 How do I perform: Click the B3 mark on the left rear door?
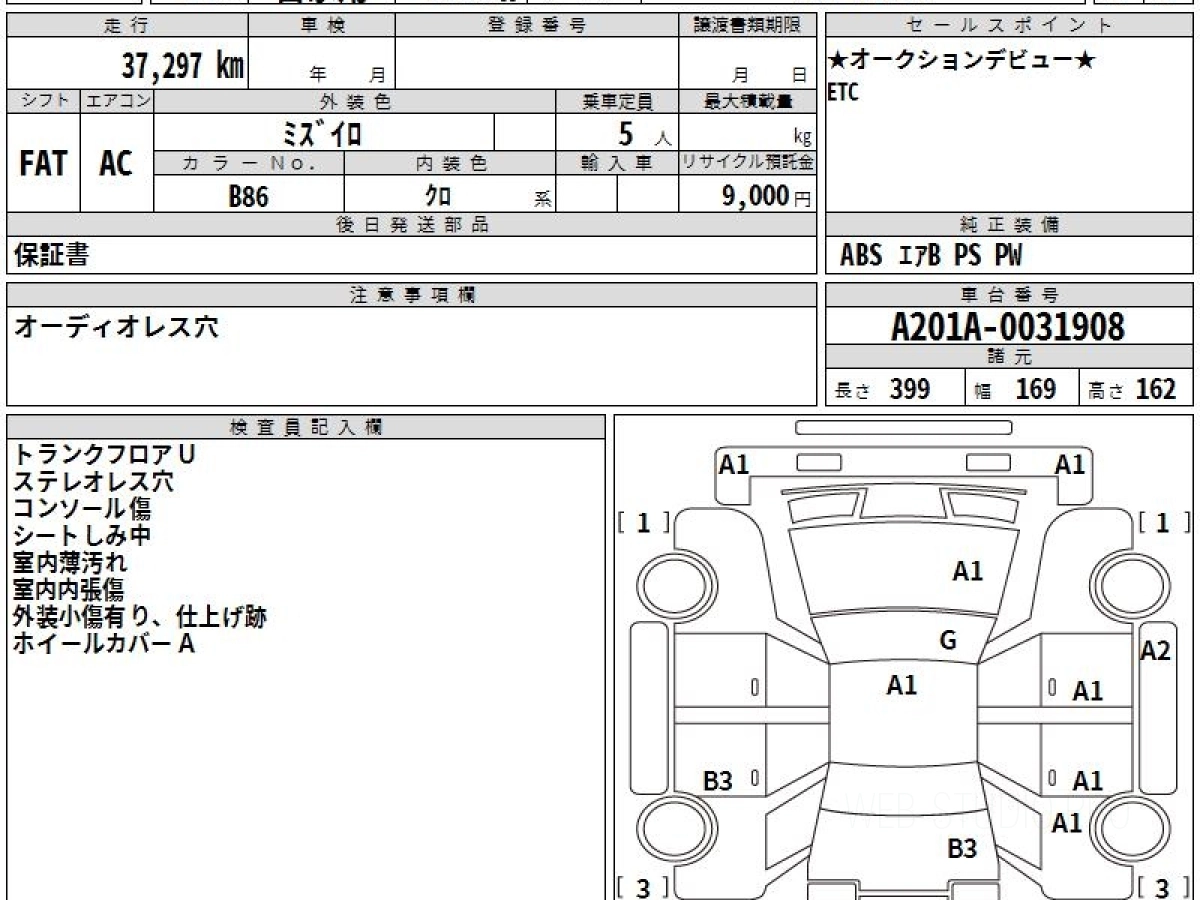(718, 781)
